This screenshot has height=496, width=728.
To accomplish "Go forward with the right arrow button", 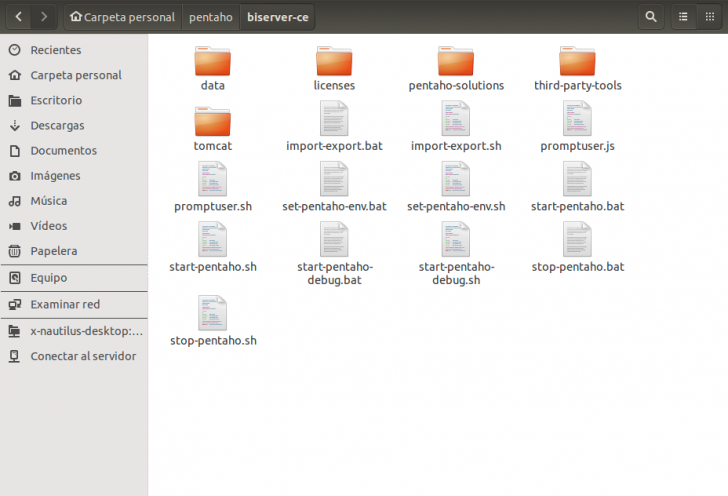I will [x=44, y=17].
